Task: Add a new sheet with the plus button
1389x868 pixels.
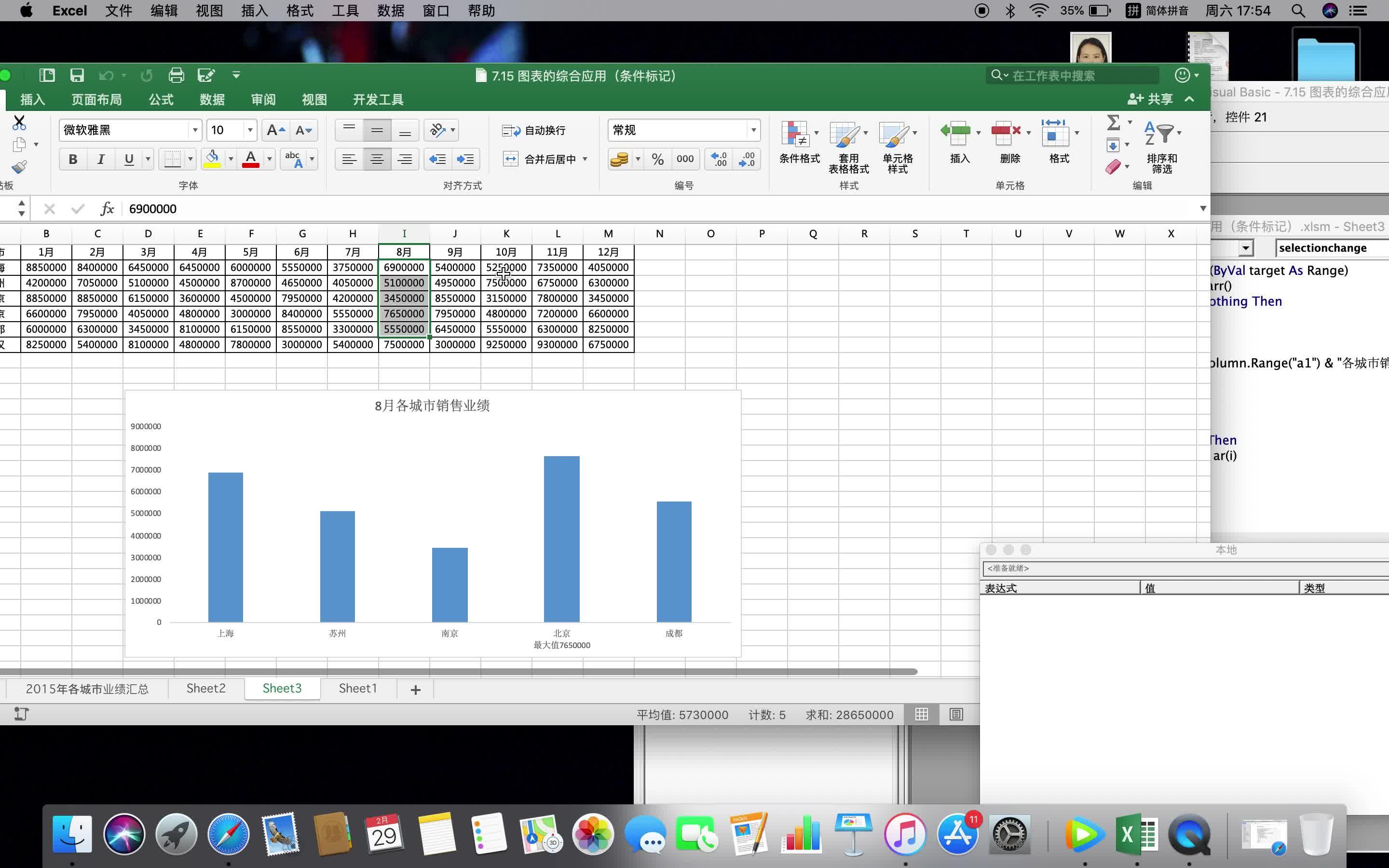Action: pyautogui.click(x=415, y=689)
